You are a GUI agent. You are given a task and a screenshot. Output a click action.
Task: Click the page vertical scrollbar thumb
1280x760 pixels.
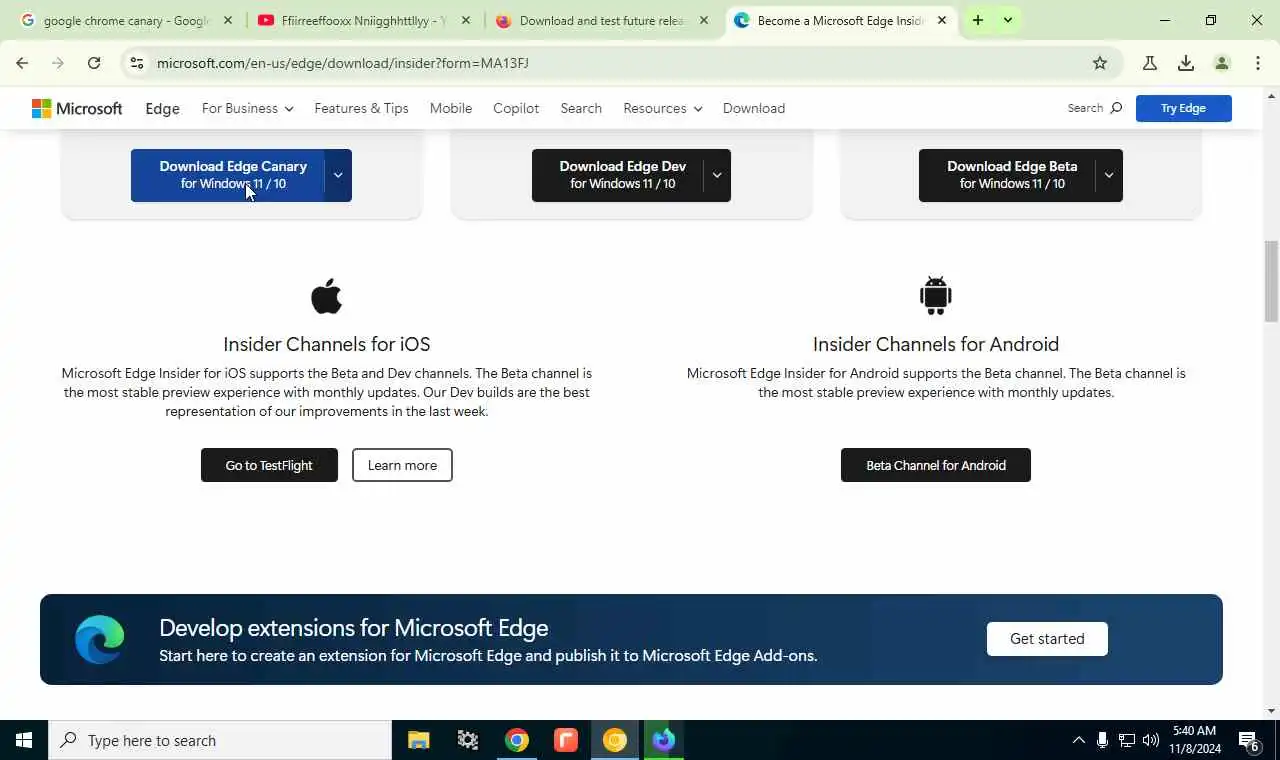(1271, 280)
